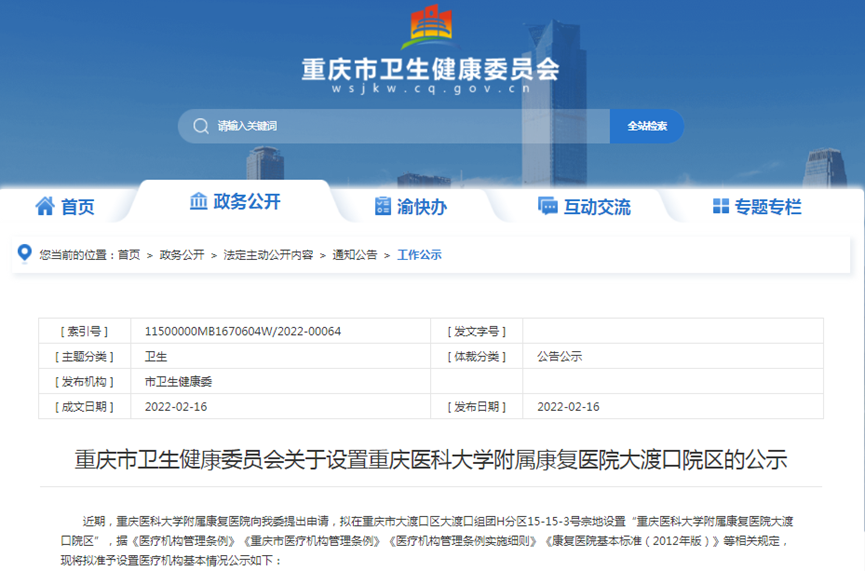
Task: Open the 专题专栏 navigation tab
Action: coord(757,206)
